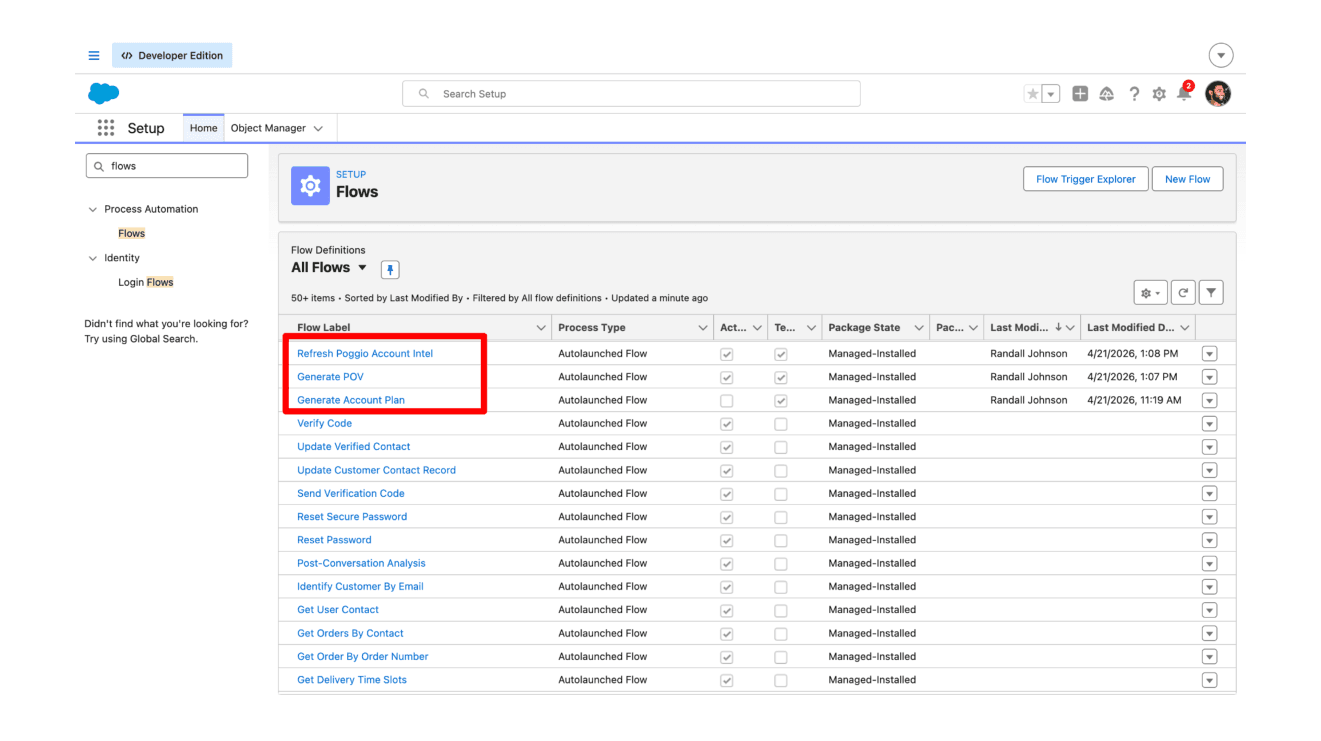
Task: Click the New Flow button
Action: click(1187, 179)
